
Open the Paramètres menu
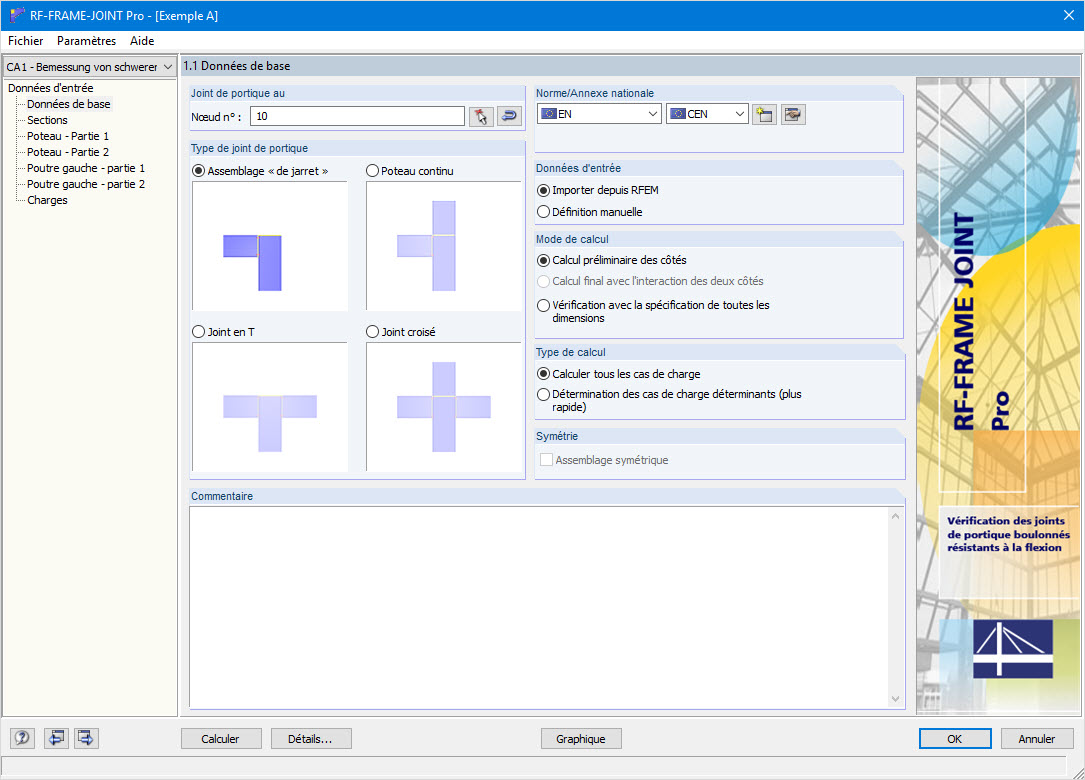click(86, 41)
